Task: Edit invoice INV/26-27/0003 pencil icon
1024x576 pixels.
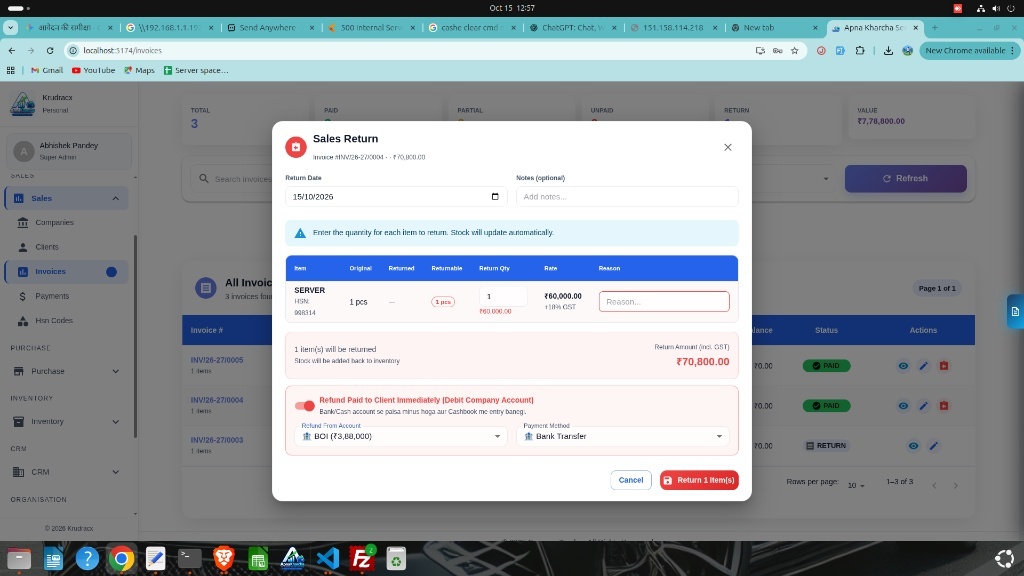Action: tap(934, 446)
